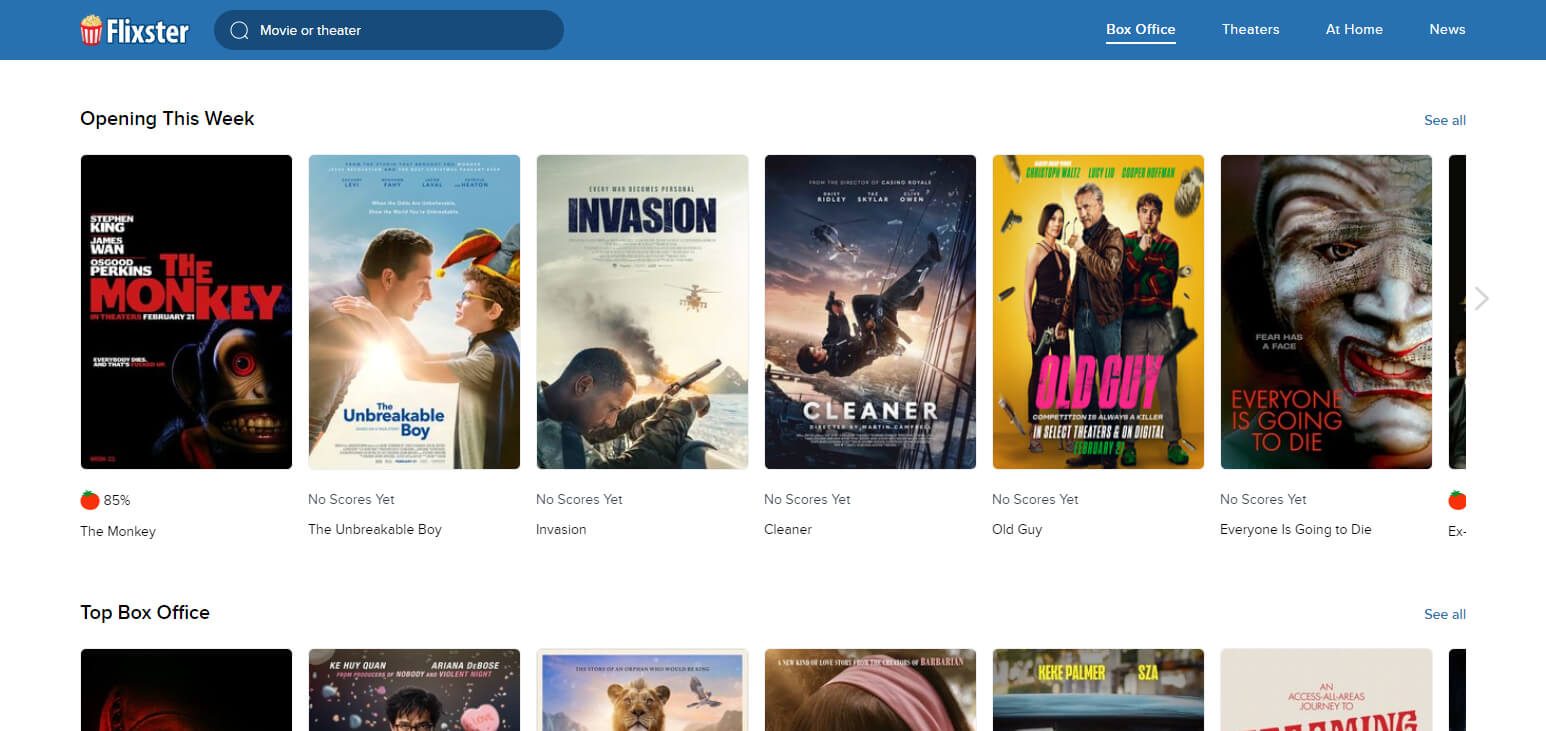The height and width of the screenshot is (731, 1546).
Task: Click the Old Guy title text
Action: (1017, 529)
